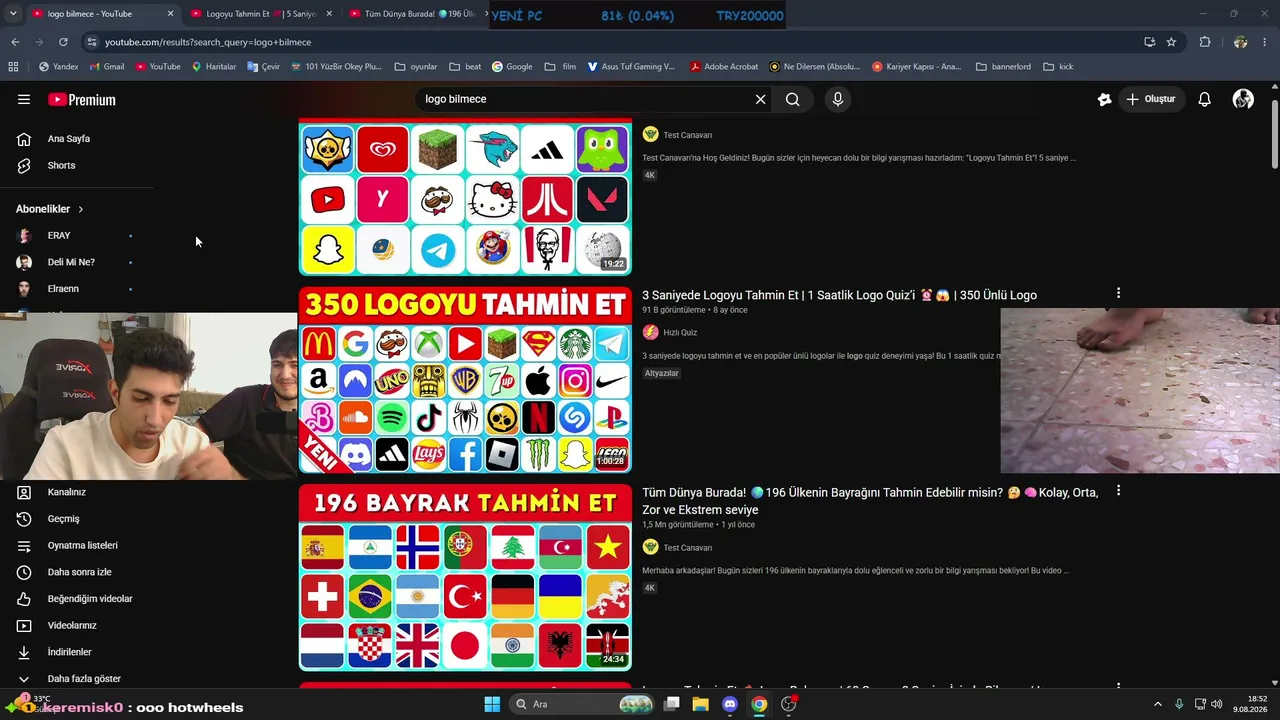
Task: Bookmark this page with the star icon
Action: click(1171, 42)
